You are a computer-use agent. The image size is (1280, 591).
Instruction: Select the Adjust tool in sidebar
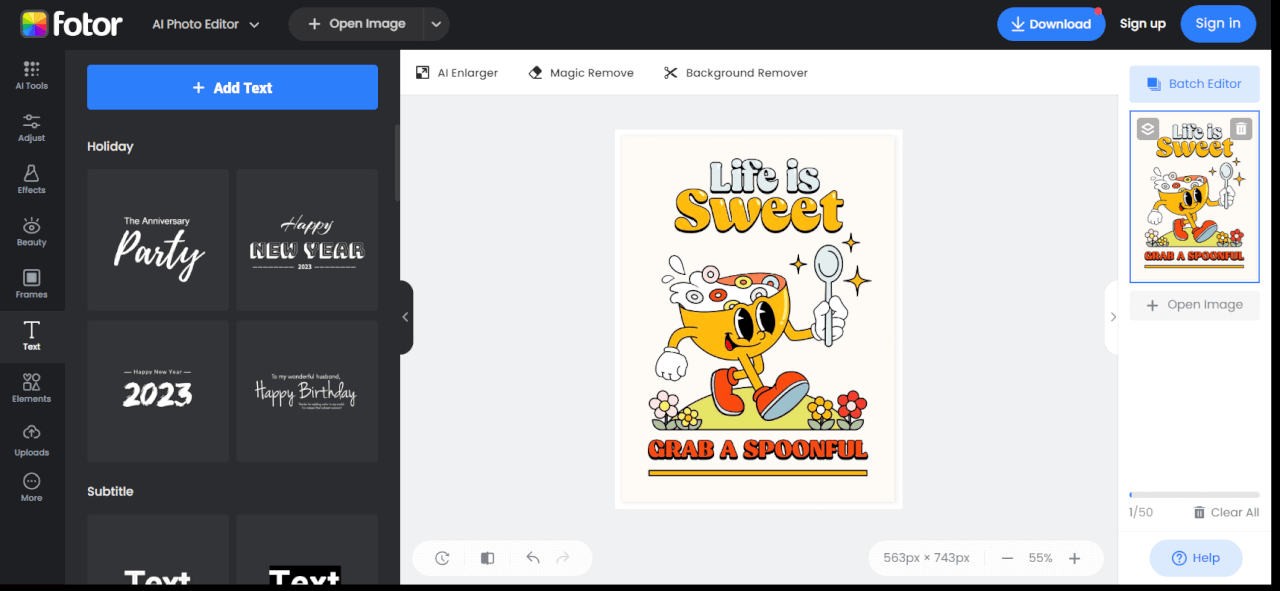[31, 127]
